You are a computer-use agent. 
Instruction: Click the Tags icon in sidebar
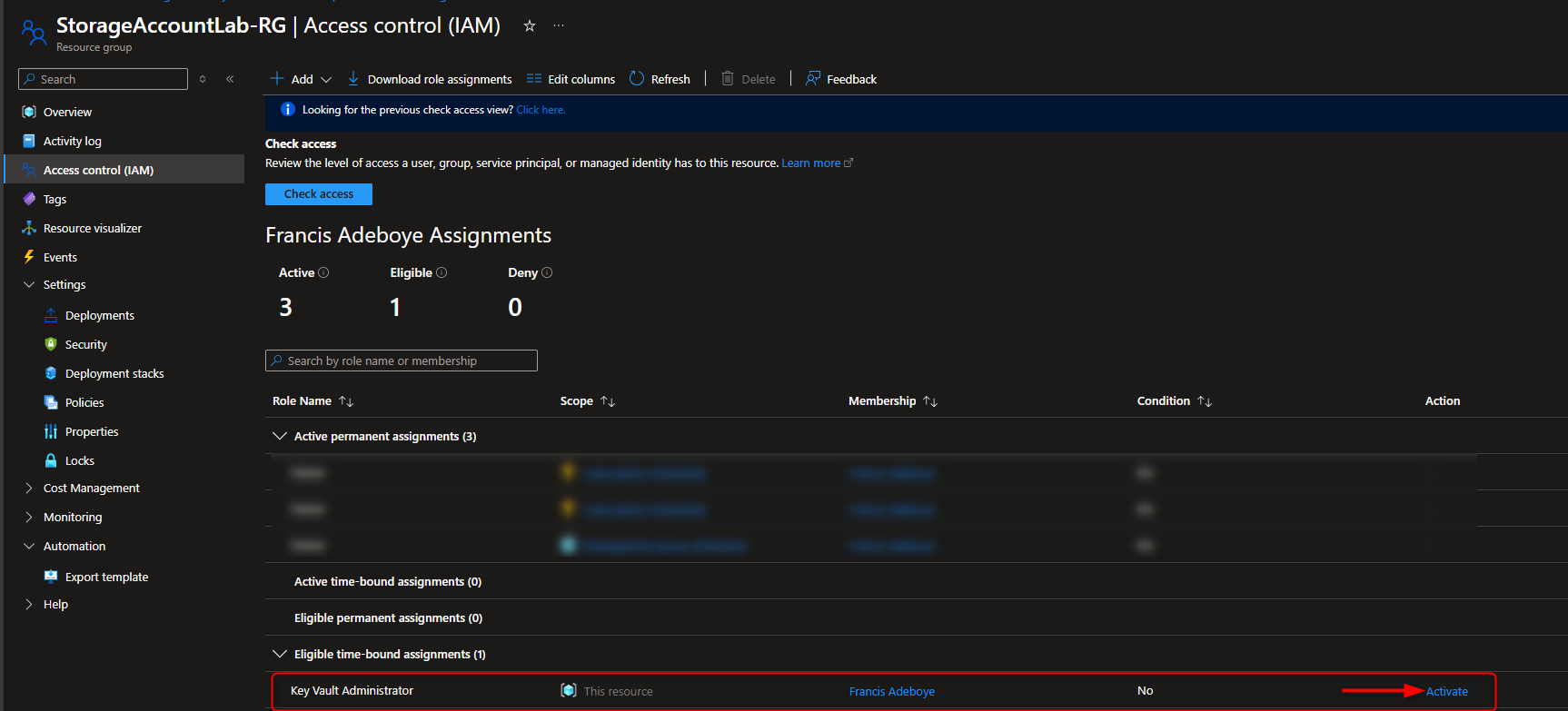tap(29, 199)
